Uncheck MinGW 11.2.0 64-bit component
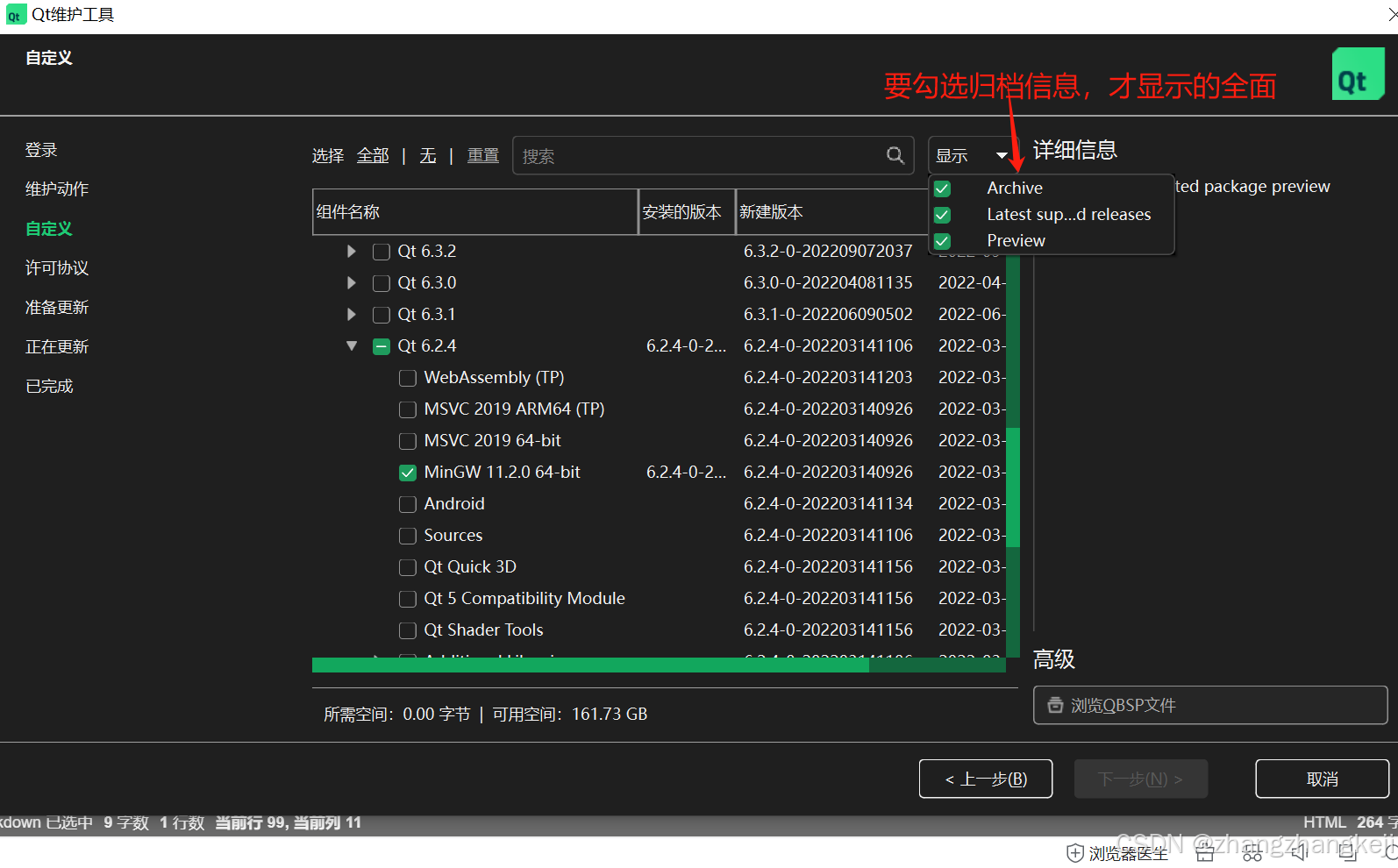 408,473
